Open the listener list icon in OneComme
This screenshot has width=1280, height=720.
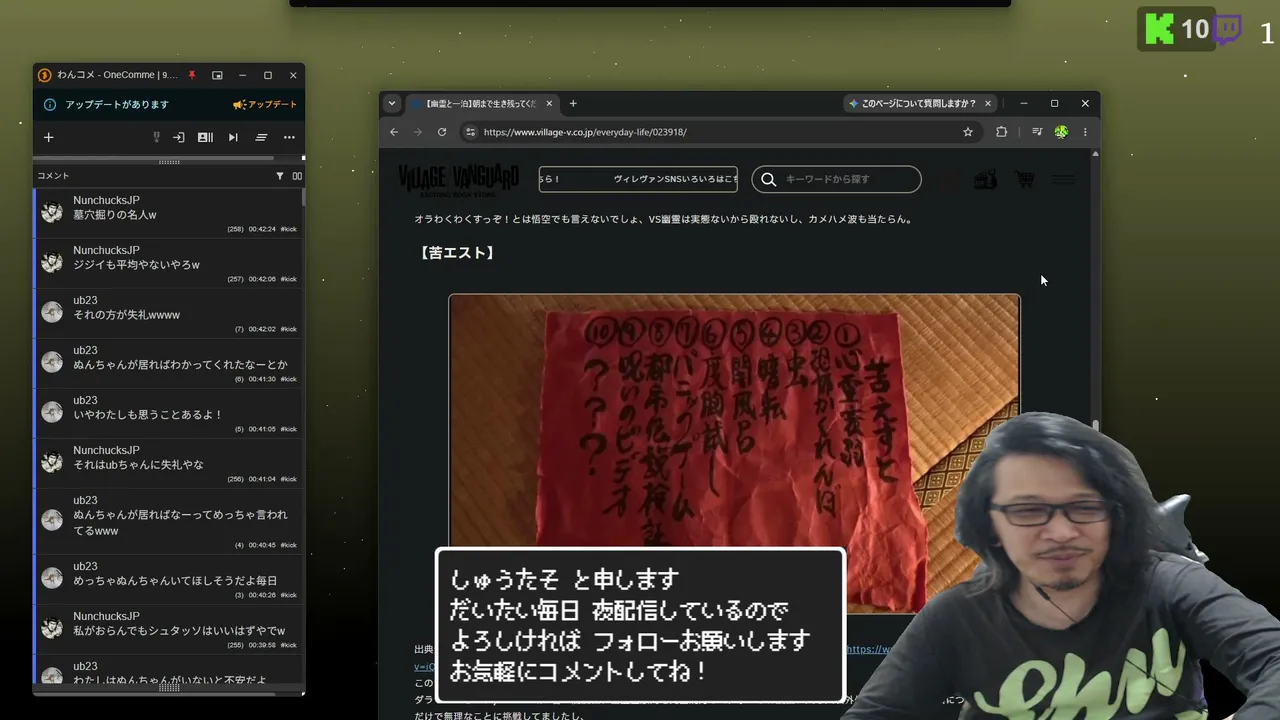pos(205,137)
